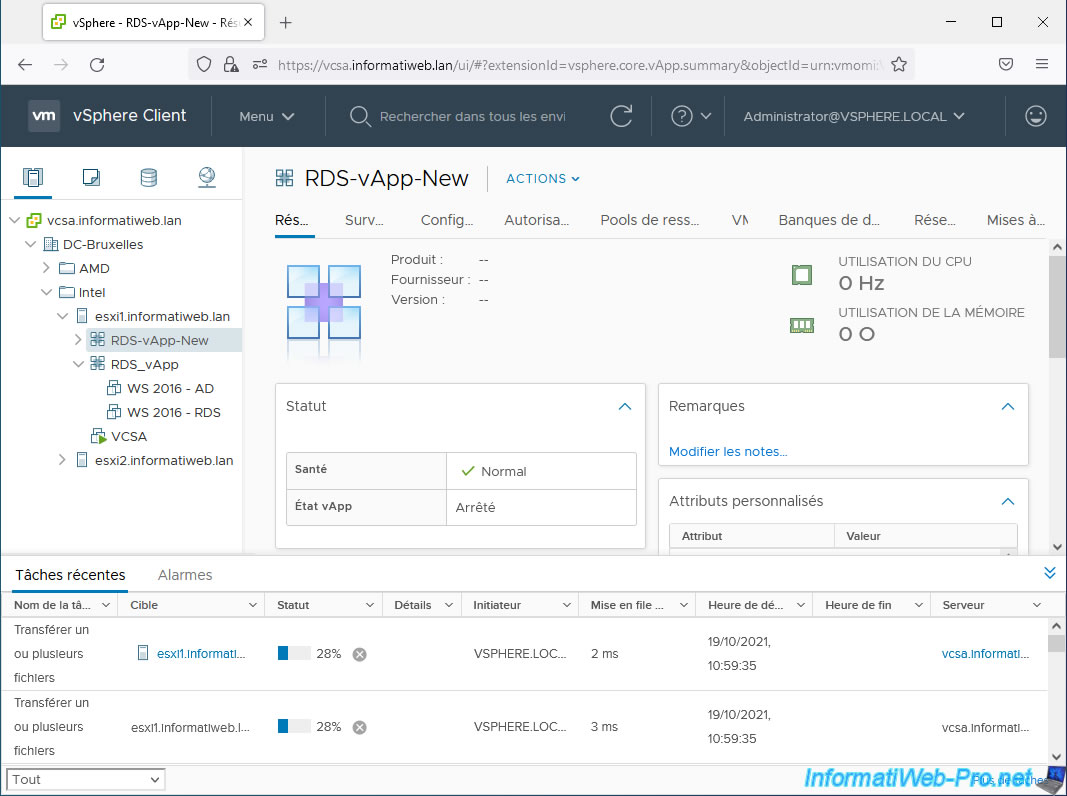The height and width of the screenshot is (796, 1067).
Task: Collapse the RDS_vApp node
Action: point(78,364)
